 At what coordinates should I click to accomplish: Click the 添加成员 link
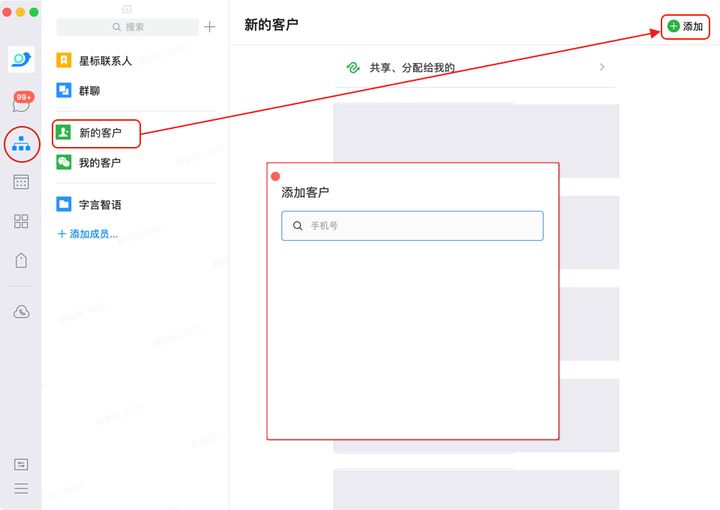coord(88,234)
